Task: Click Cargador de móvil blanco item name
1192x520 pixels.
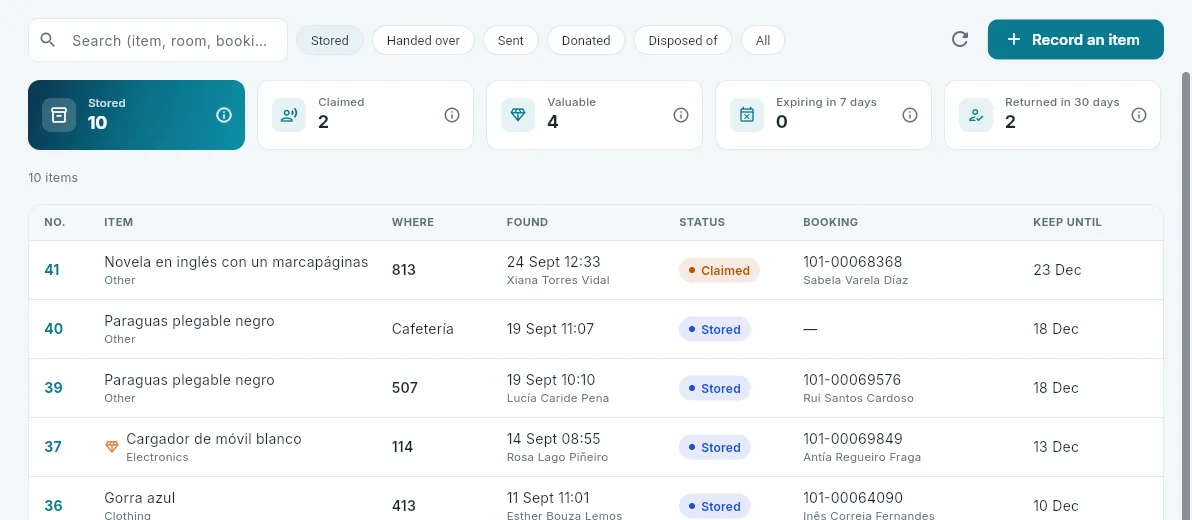Action: tap(214, 439)
